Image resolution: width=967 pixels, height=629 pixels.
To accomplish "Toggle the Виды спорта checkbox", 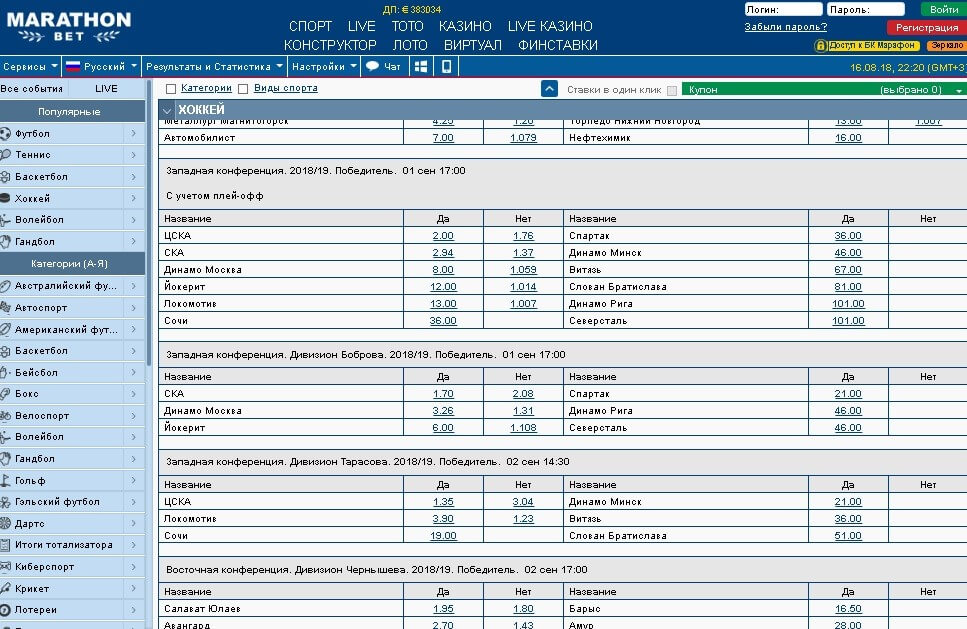I will 243,89.
